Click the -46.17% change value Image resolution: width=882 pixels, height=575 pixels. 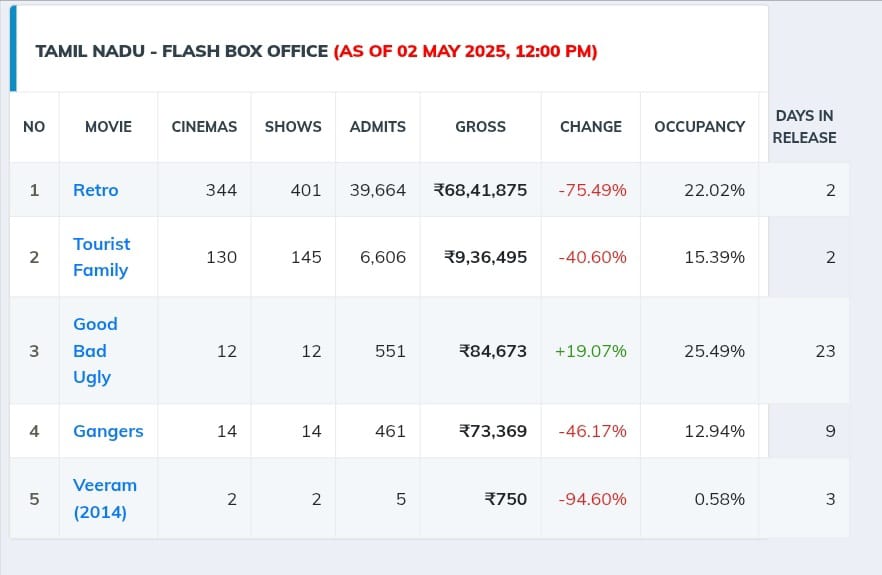592,431
